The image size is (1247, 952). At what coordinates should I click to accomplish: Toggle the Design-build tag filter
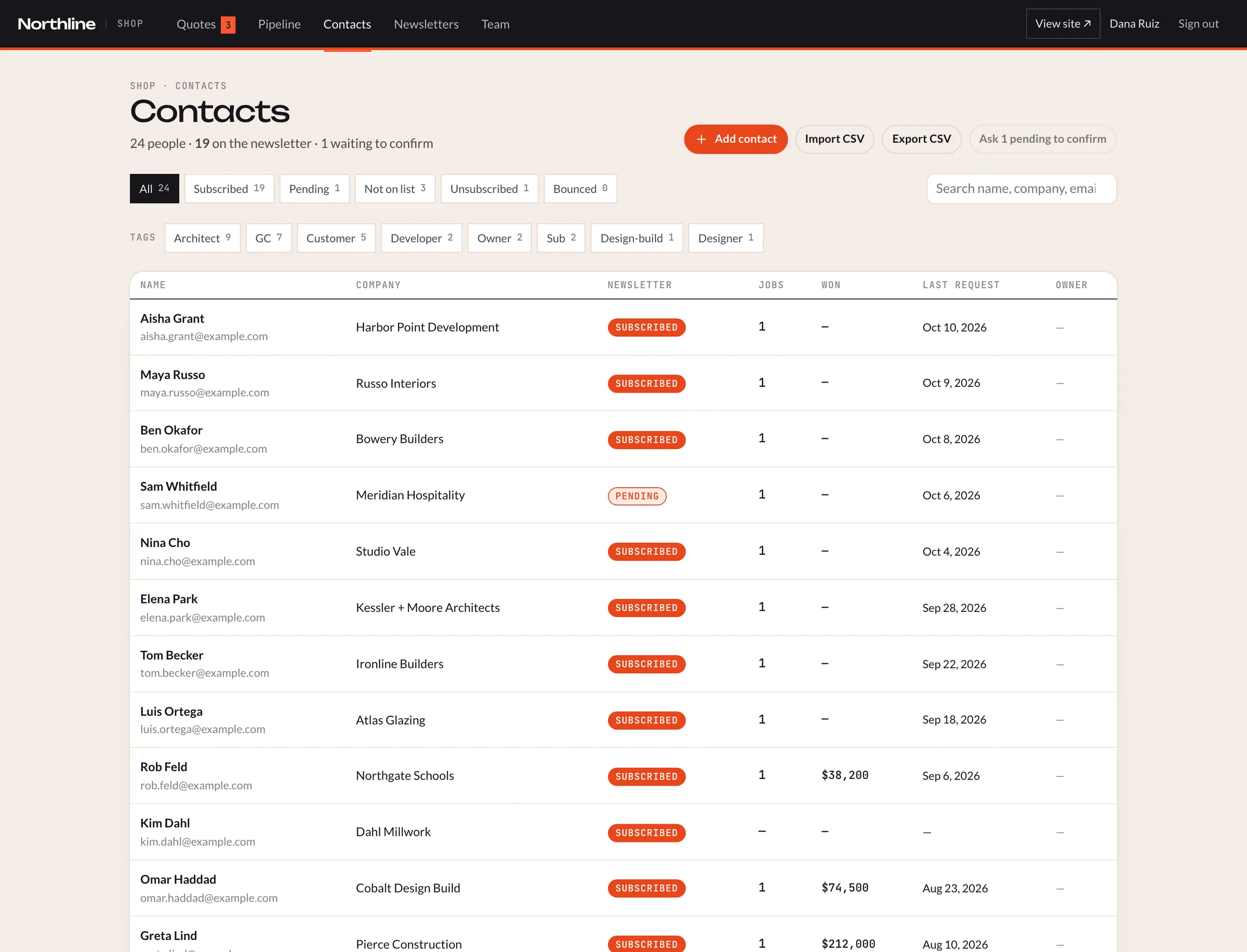[637, 238]
